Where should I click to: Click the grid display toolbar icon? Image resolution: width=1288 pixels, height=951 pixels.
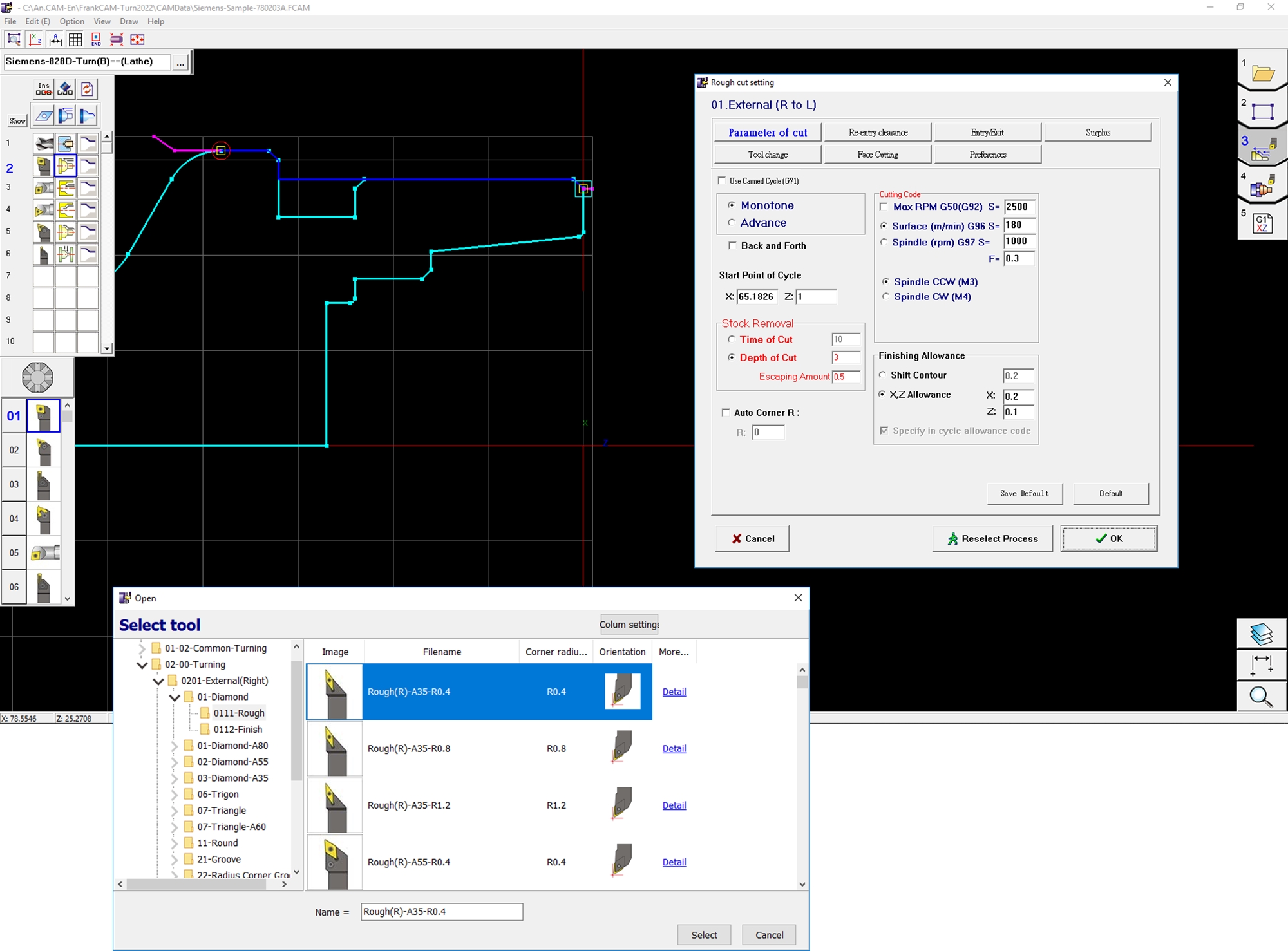coord(75,40)
